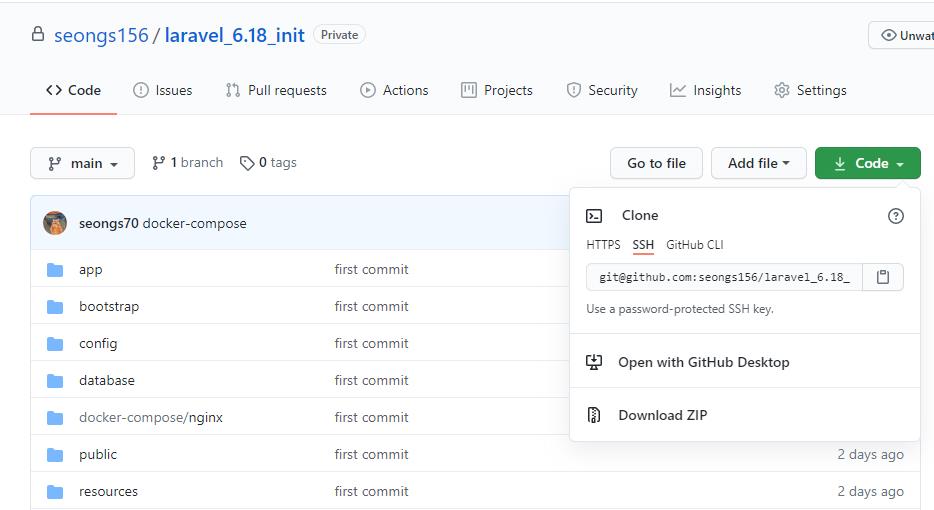Toggle the green Code dropdown button
Viewport: 934px width, 510px height.
click(867, 163)
